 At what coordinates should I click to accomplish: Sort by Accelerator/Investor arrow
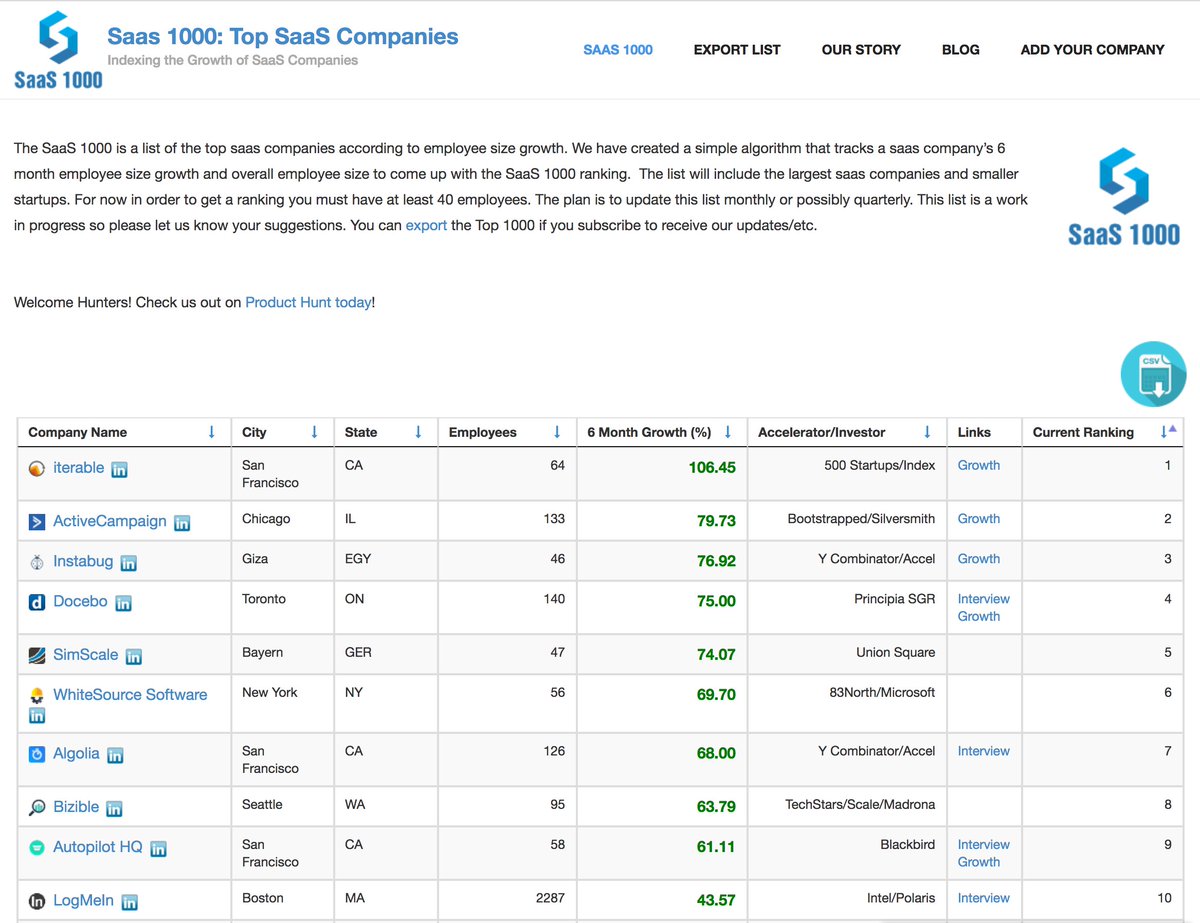click(x=927, y=432)
